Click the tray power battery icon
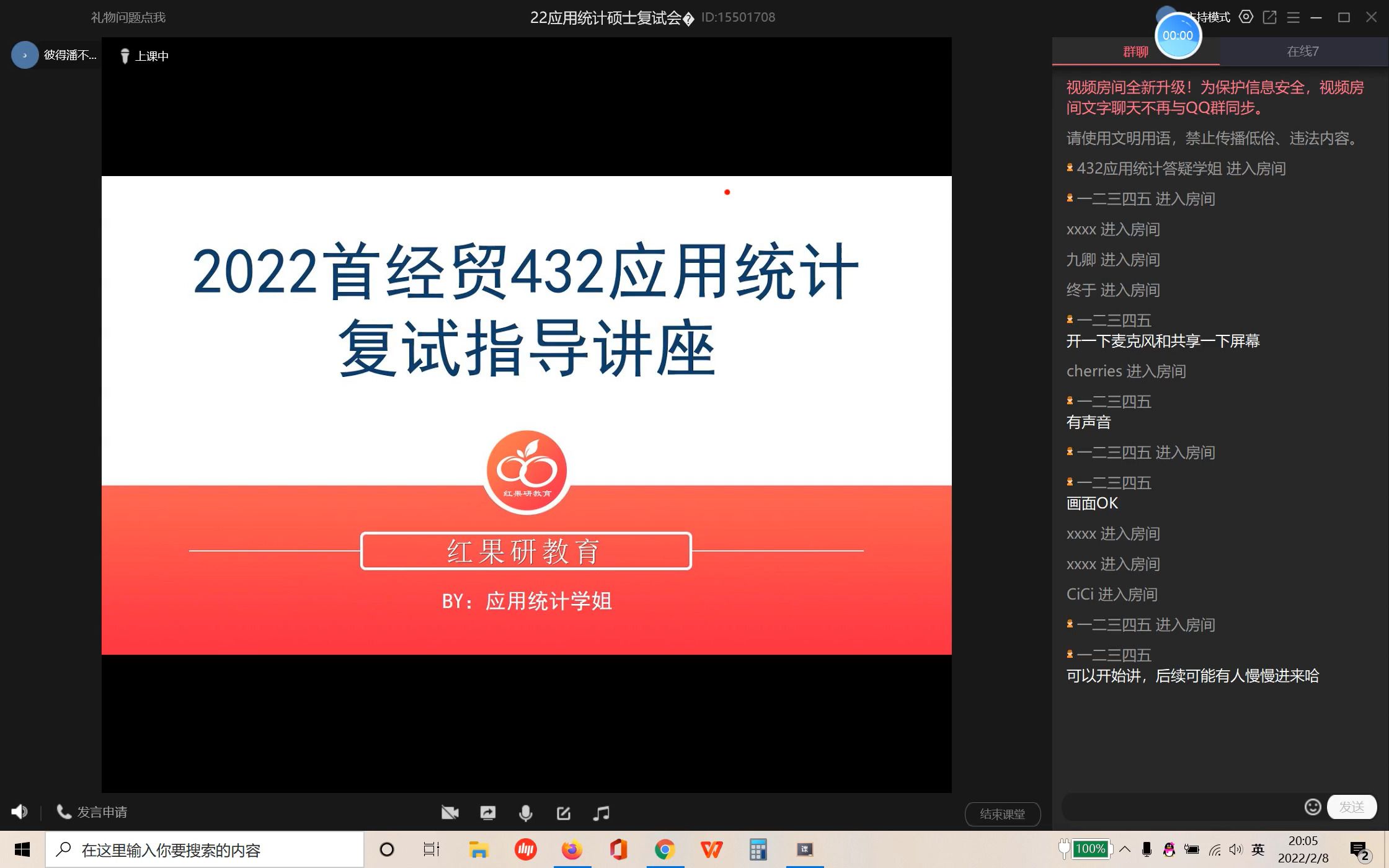The height and width of the screenshot is (868, 1389). [1191, 849]
